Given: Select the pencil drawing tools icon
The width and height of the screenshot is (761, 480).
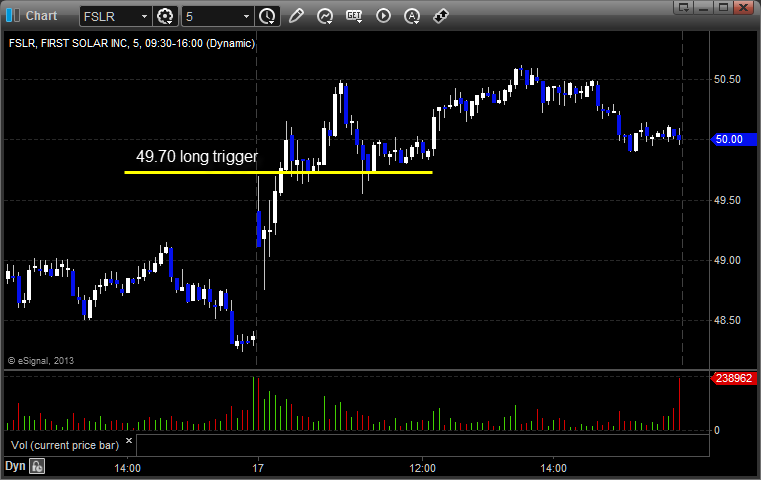Looking at the screenshot, I should pyautogui.click(x=296, y=16).
